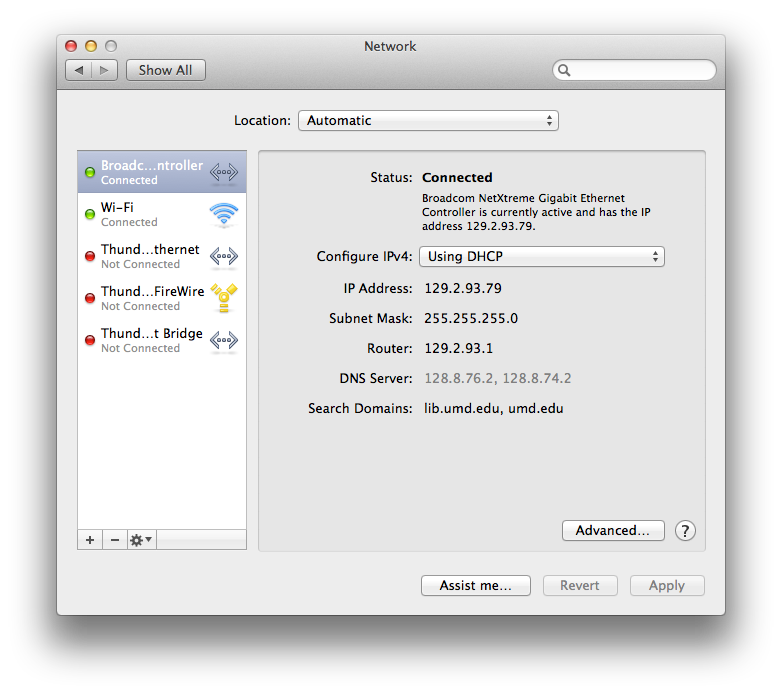Screen dimensions: 782x694
Task: Remove selected service with minus button
Action: [x=114, y=540]
